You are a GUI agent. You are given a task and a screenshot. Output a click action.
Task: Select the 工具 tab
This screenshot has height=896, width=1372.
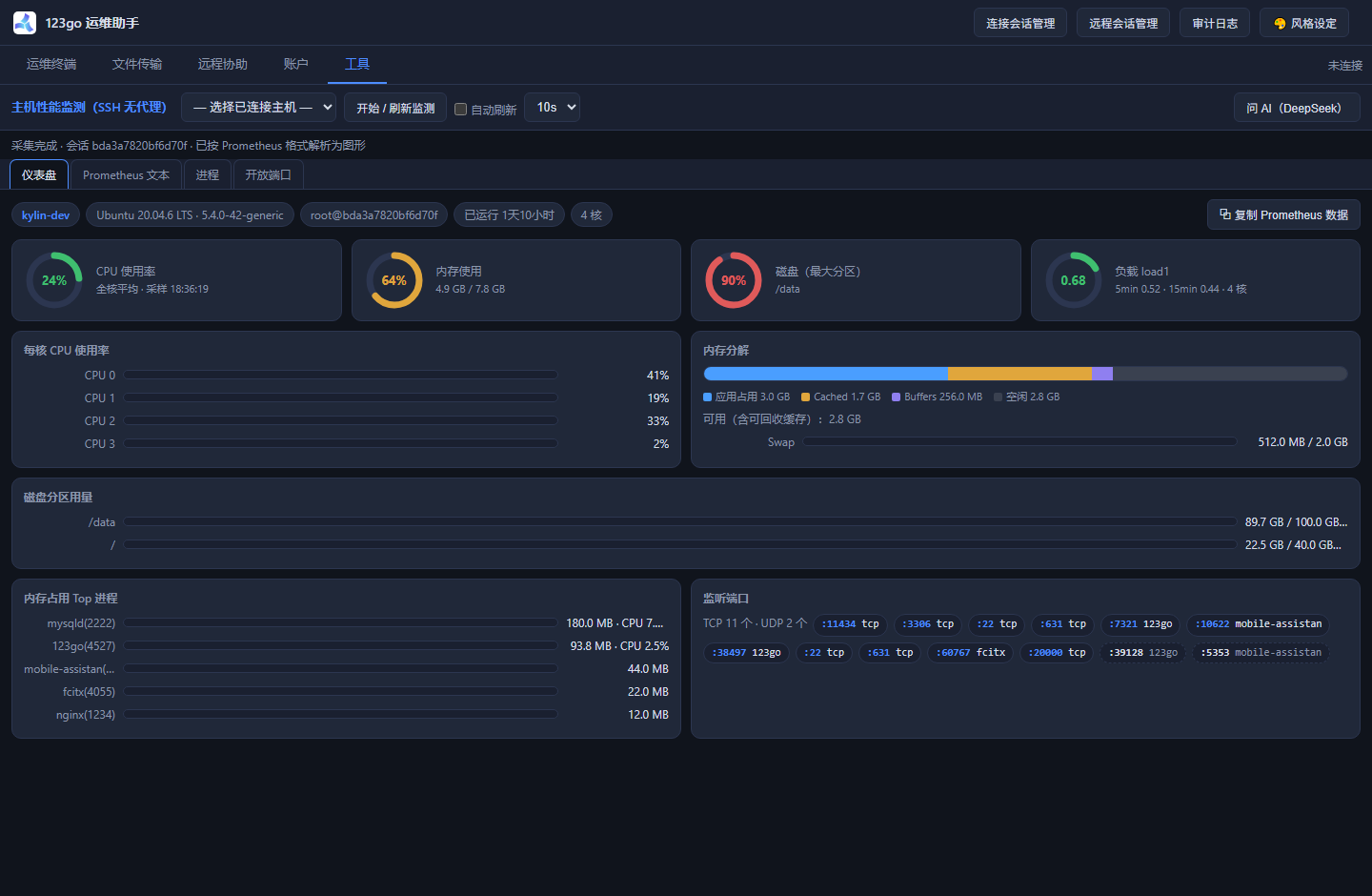click(x=357, y=64)
